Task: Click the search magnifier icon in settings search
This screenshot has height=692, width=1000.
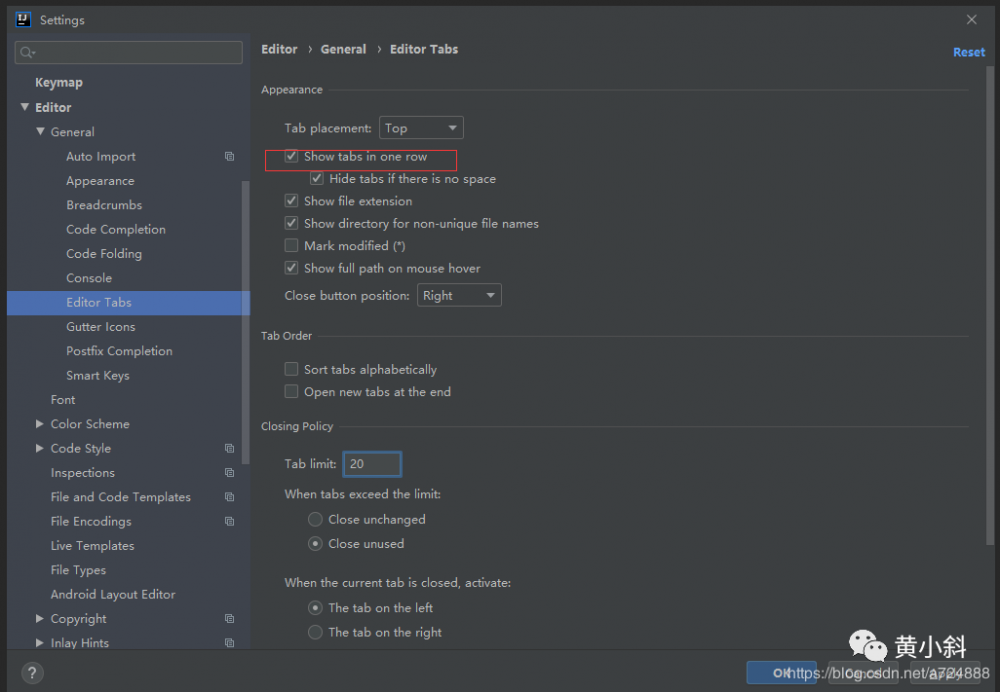Action: pos(27,52)
